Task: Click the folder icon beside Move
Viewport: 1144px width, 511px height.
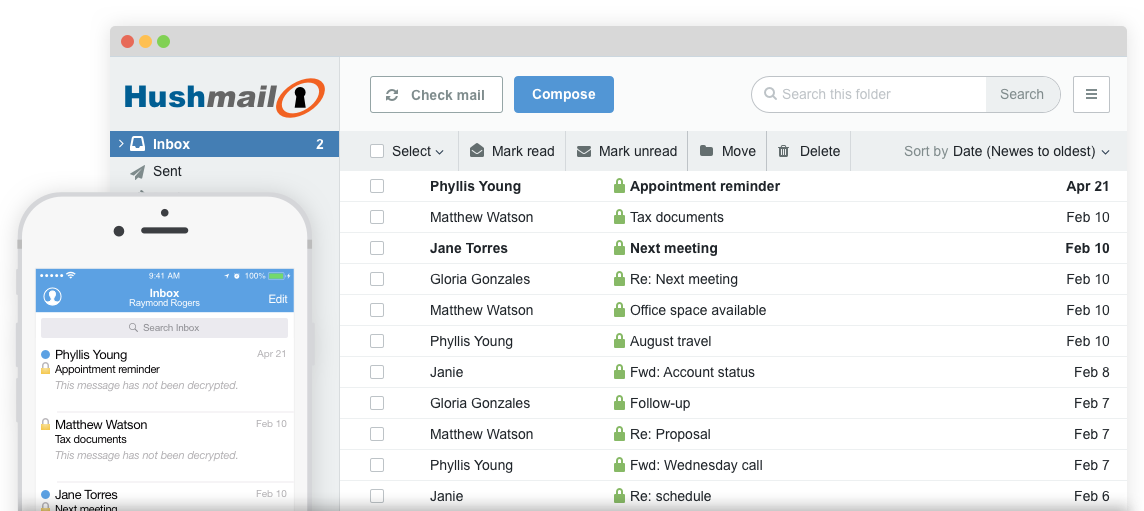Action: [706, 151]
